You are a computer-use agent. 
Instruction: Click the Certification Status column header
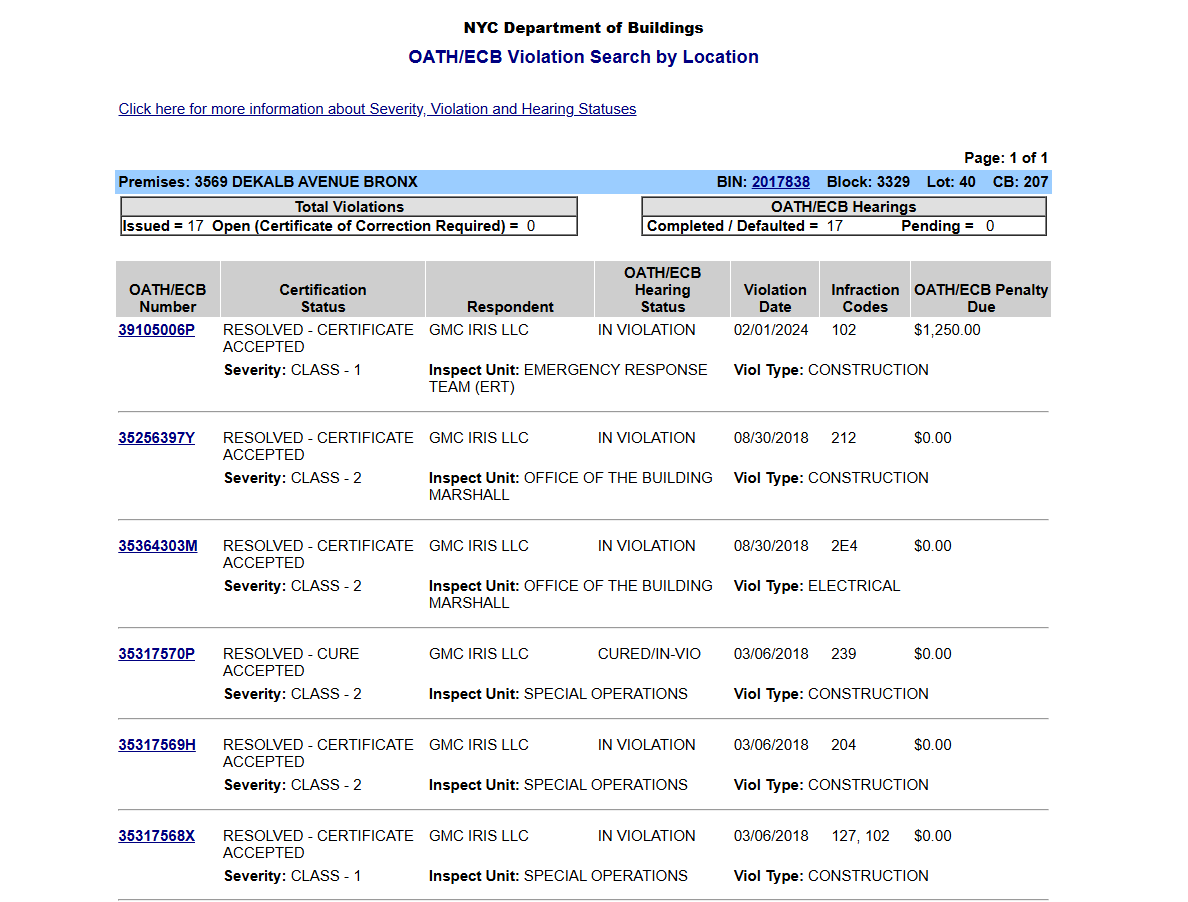click(x=322, y=298)
